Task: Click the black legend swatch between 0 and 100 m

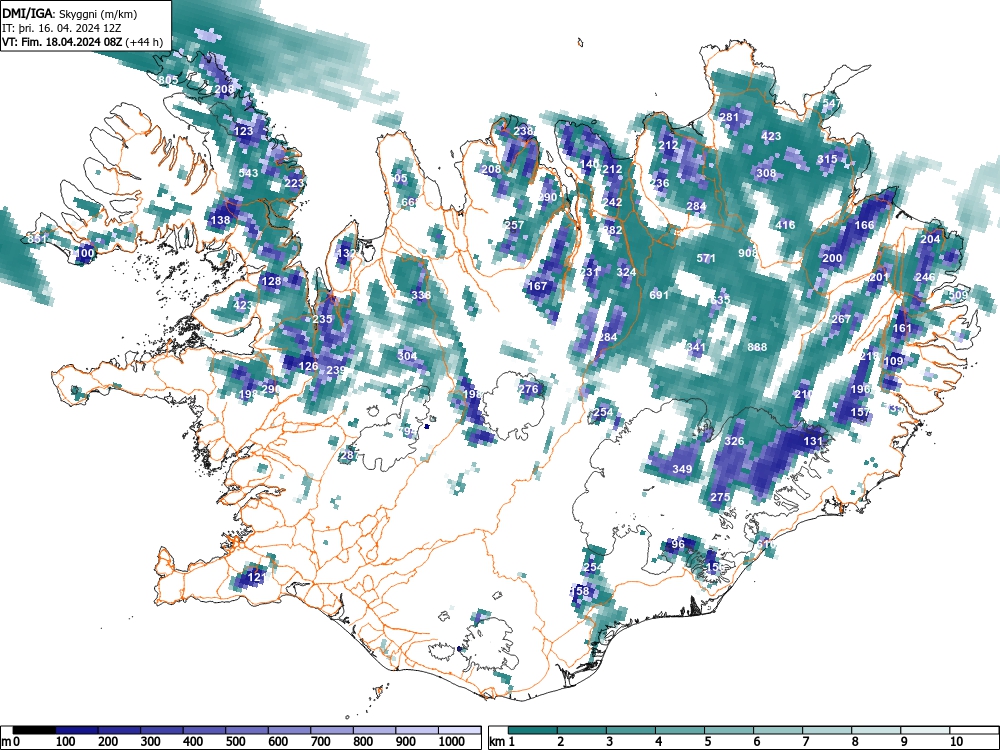Action: (34, 730)
